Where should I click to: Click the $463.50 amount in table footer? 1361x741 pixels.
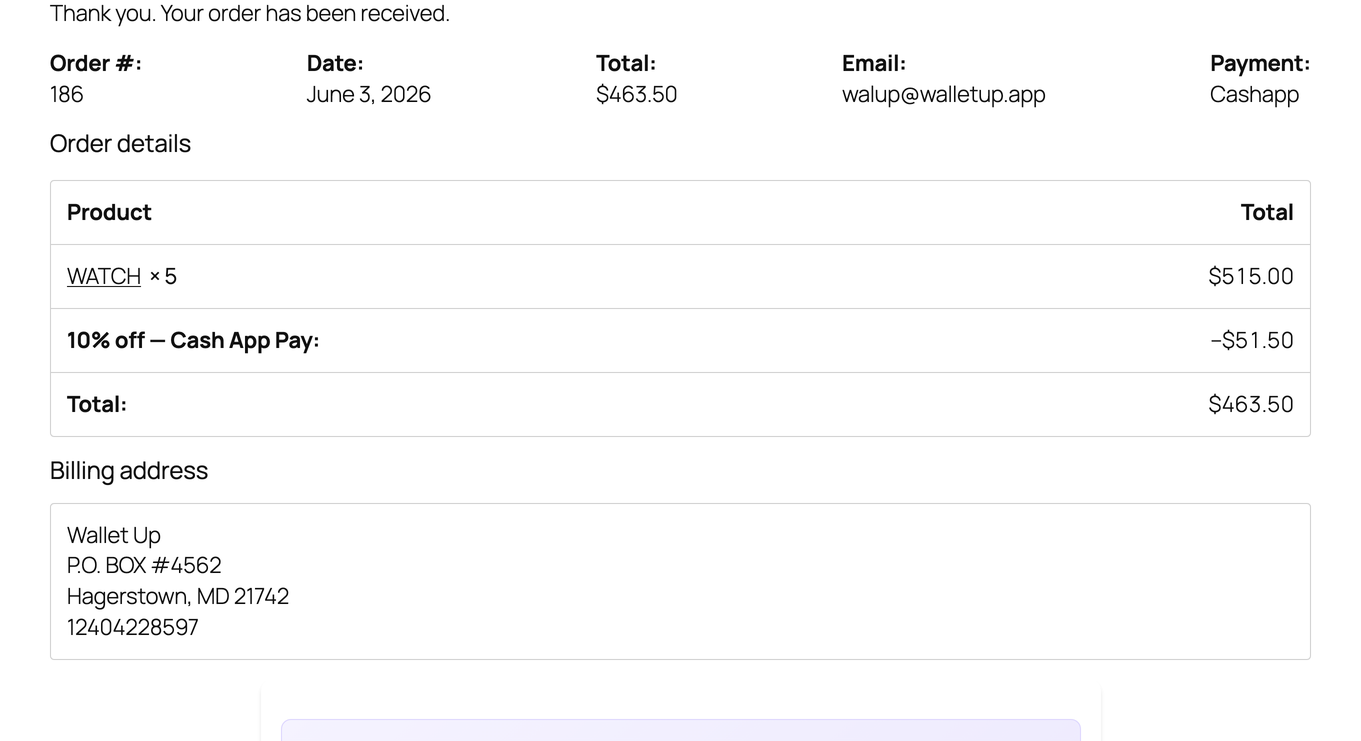coord(1250,404)
